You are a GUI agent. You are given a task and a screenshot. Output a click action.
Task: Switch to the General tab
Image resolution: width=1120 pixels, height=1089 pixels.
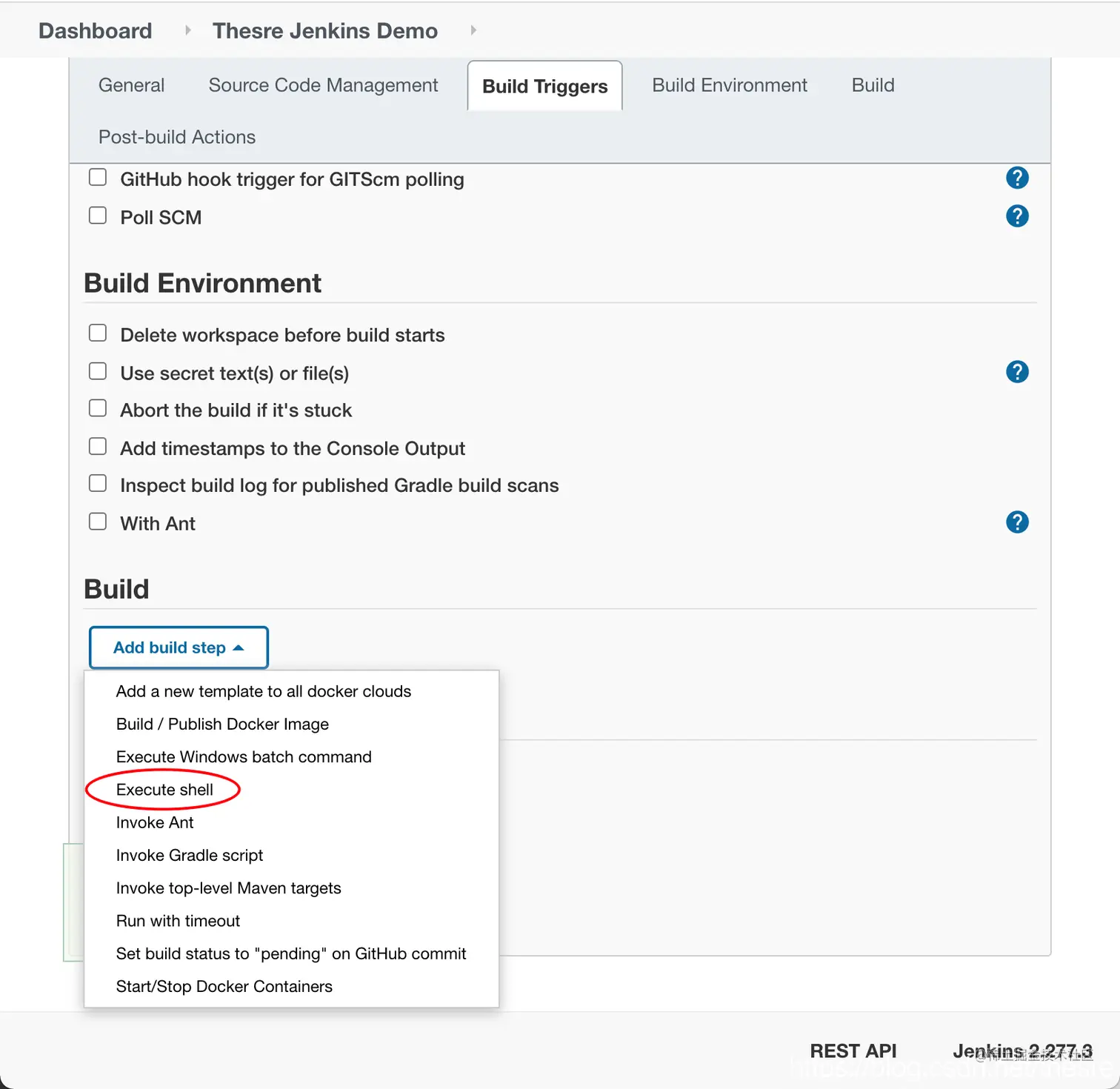click(x=131, y=85)
